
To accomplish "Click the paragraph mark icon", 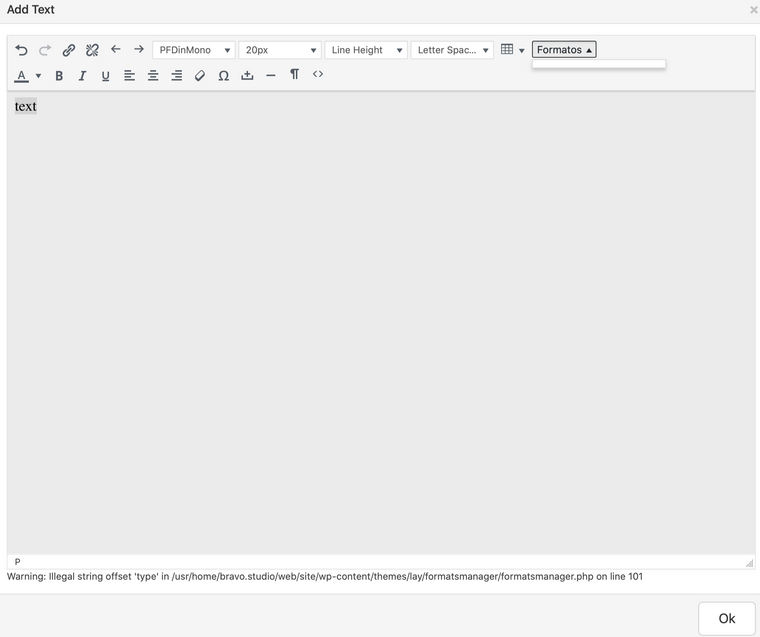I will [x=294, y=74].
